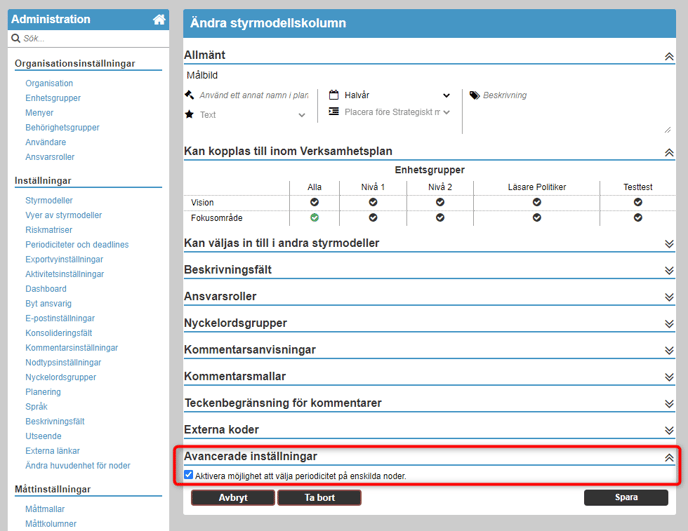Uncheck Aktivera möjlighet att välja periodicitet checkbox

[189, 475]
